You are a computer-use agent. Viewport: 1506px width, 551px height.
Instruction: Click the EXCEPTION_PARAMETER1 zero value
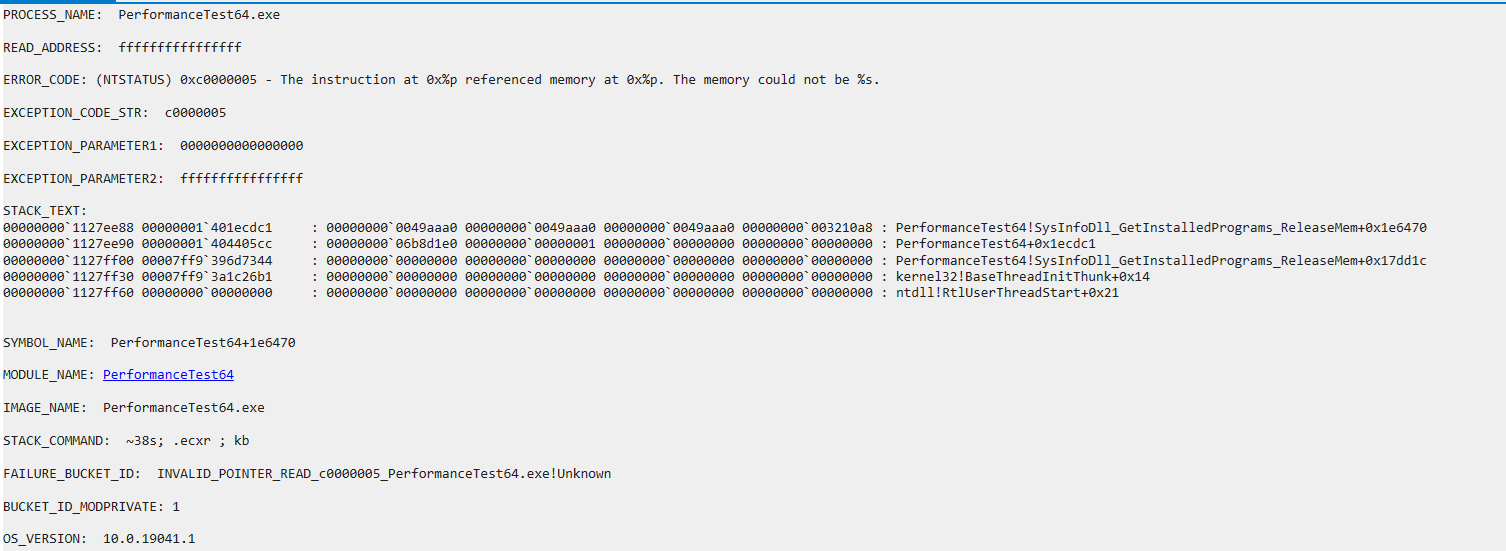pos(241,146)
